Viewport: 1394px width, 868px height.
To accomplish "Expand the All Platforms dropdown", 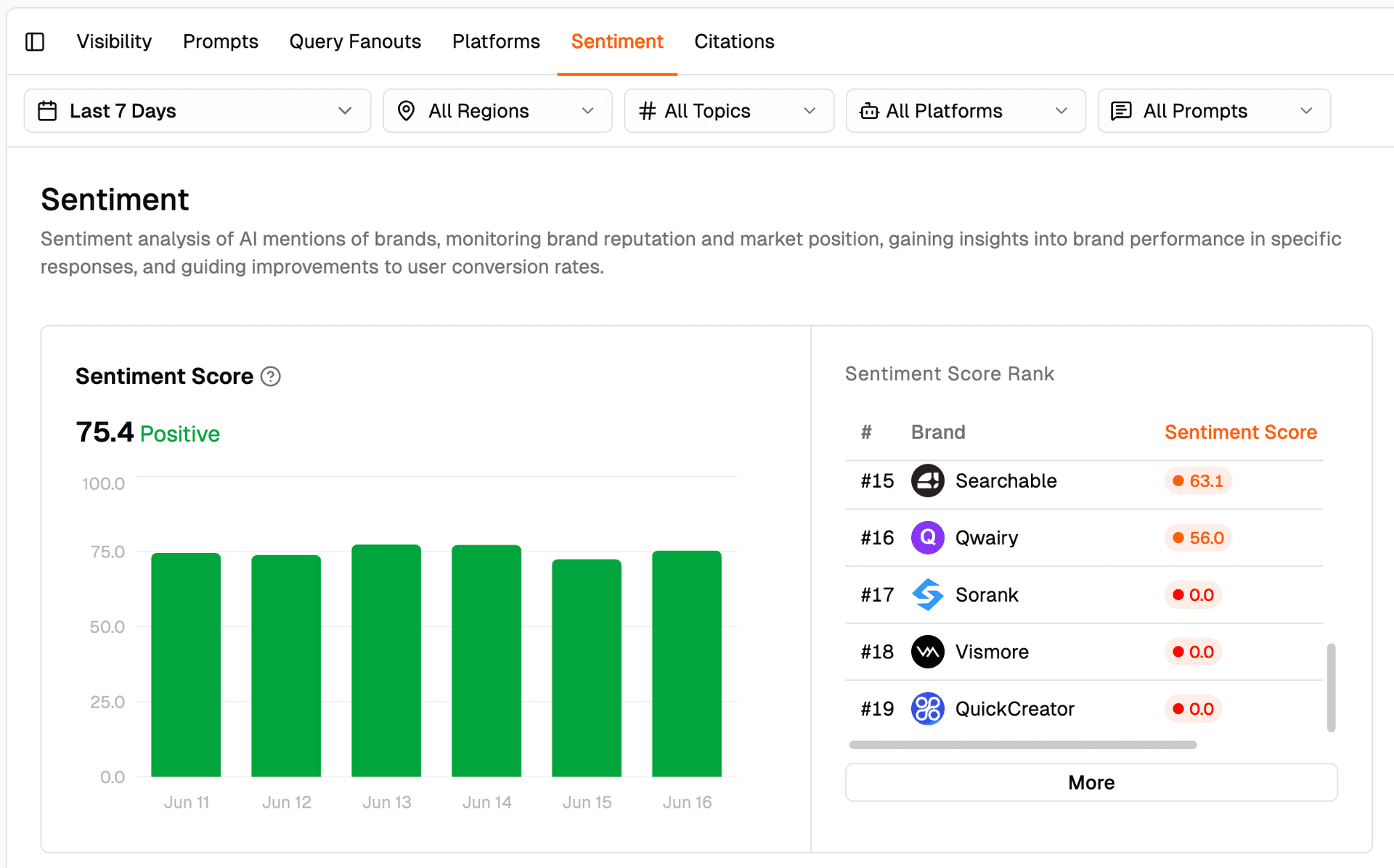I will click(966, 111).
